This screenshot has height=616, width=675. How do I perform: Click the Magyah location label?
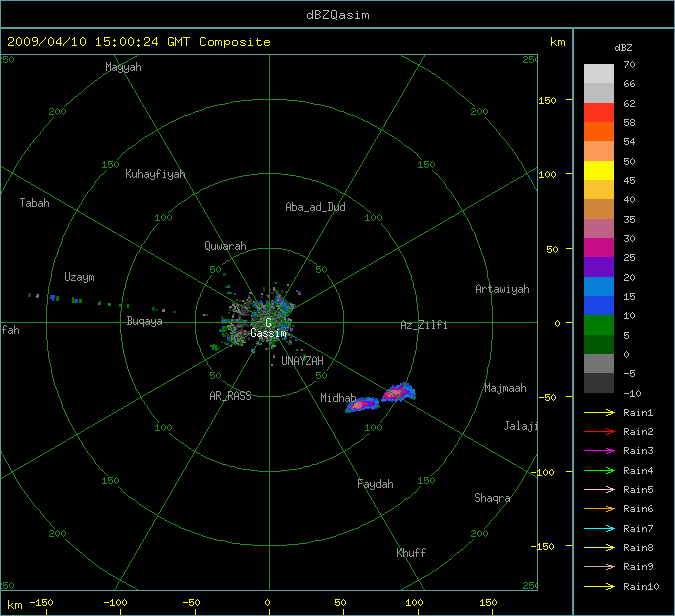pos(123,67)
